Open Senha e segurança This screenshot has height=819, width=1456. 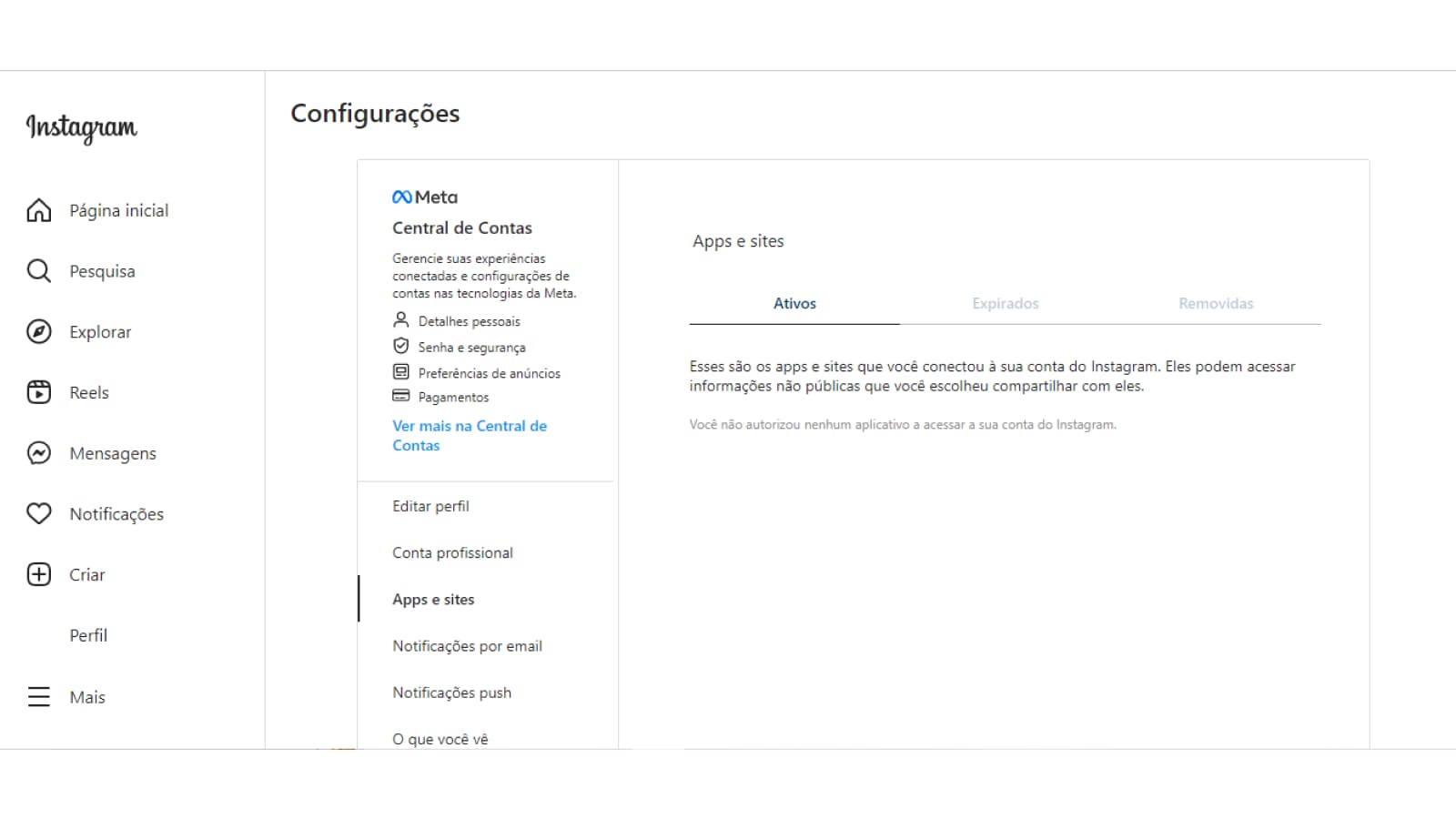point(471,348)
